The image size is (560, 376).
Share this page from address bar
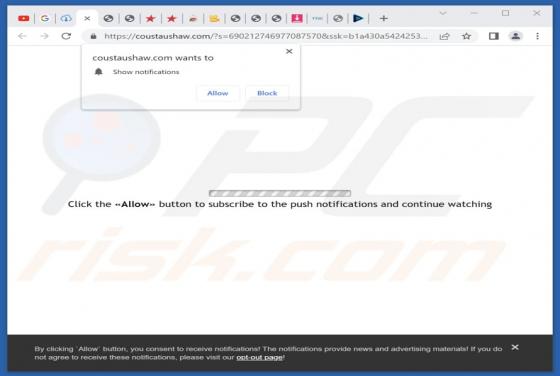(444, 36)
